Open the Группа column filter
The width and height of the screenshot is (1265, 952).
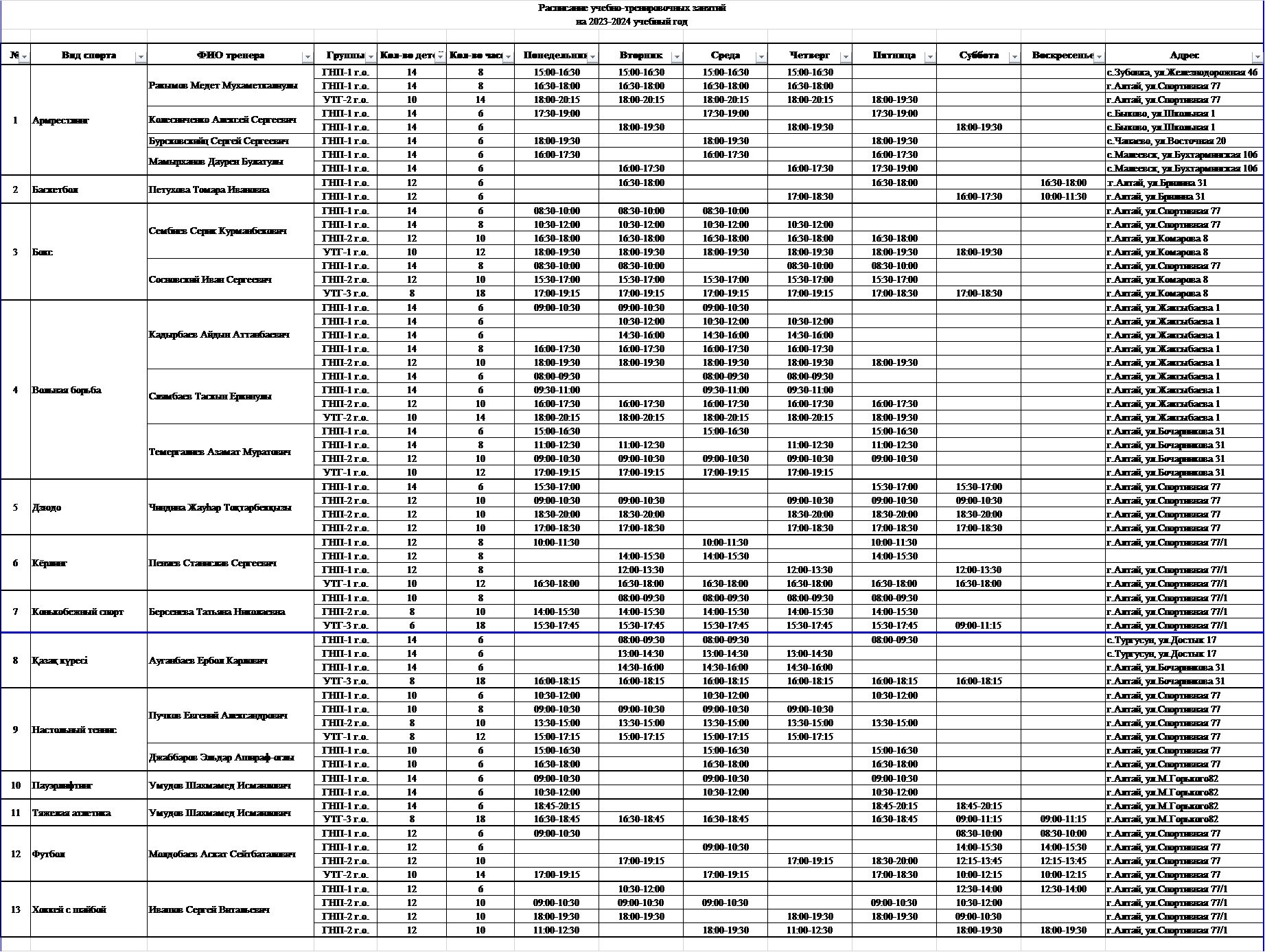pos(371,58)
